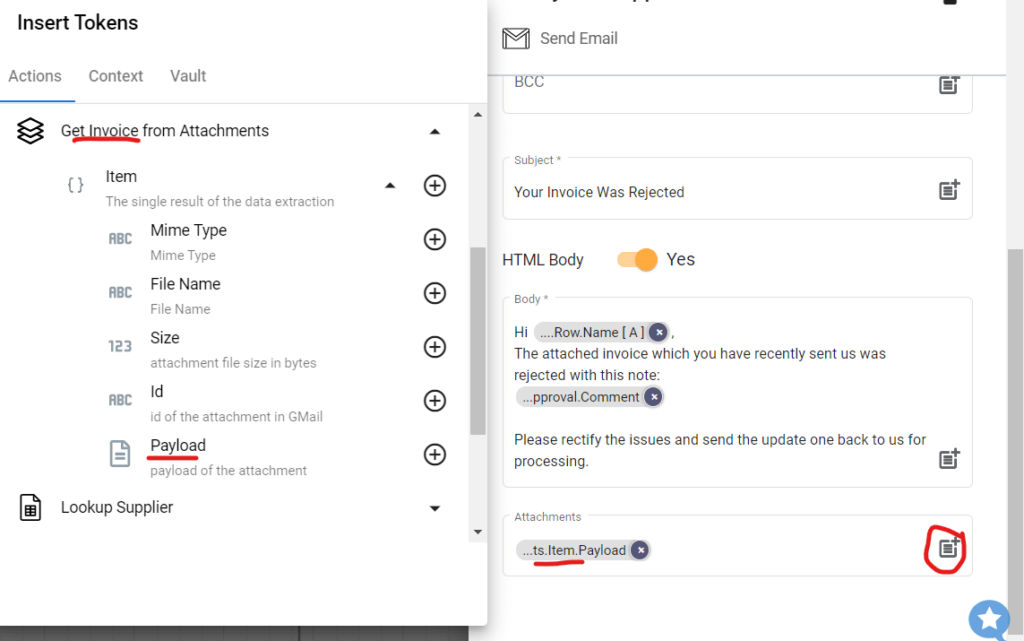Screen dimensions: 1024x641
Task: Open the insert token icon in Body field
Action: [948, 459]
